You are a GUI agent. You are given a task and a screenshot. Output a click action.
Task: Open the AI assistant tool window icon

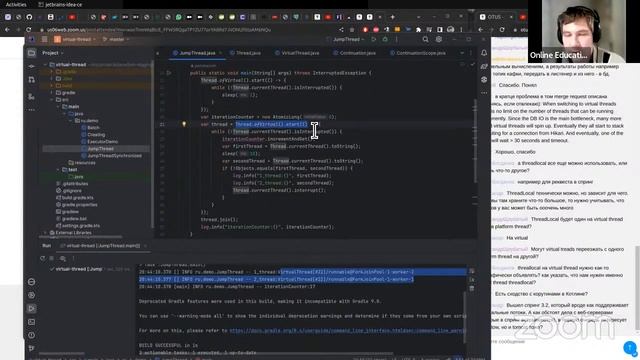point(484,80)
